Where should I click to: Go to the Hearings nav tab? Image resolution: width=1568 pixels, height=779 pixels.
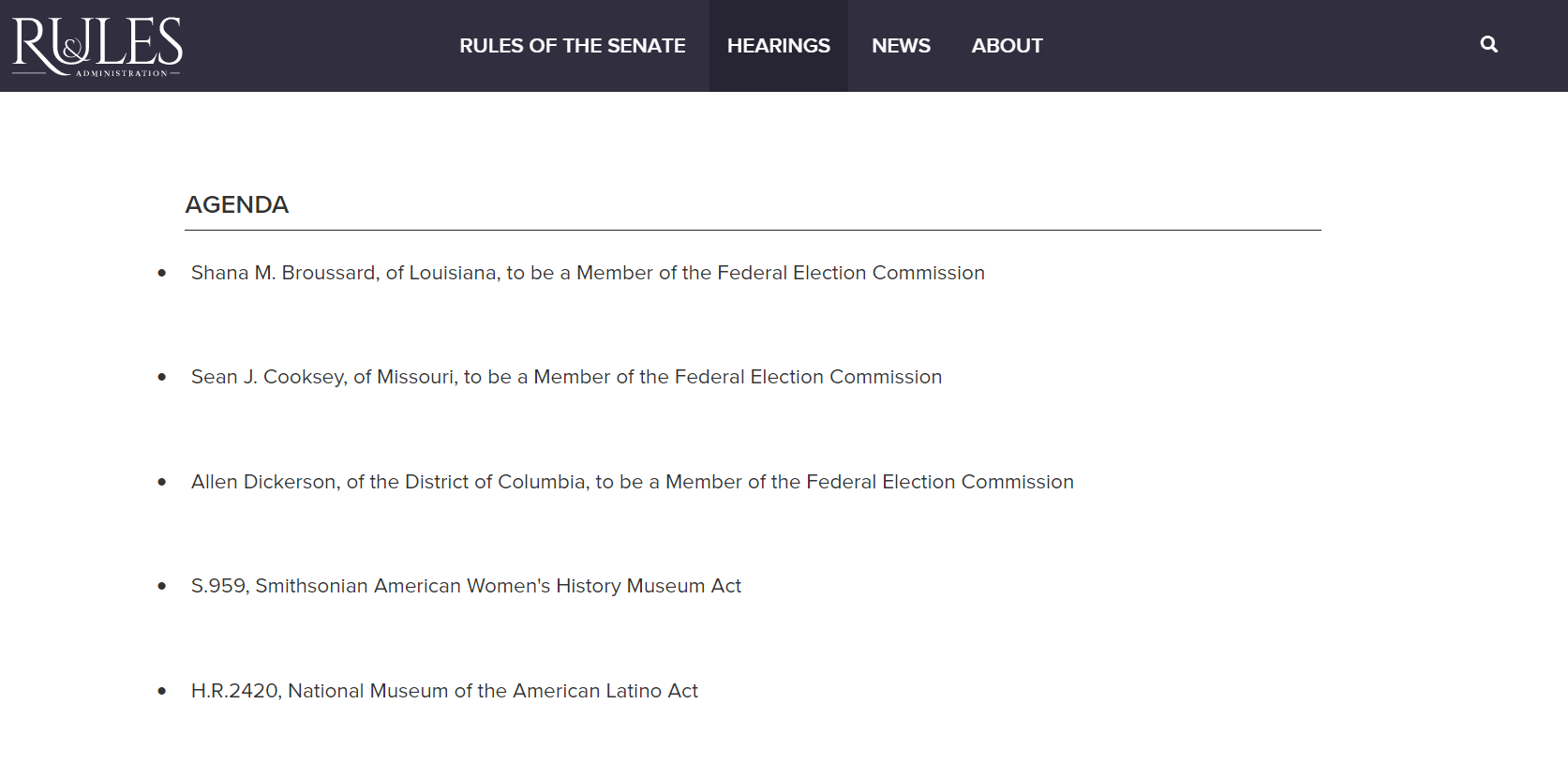click(x=779, y=46)
